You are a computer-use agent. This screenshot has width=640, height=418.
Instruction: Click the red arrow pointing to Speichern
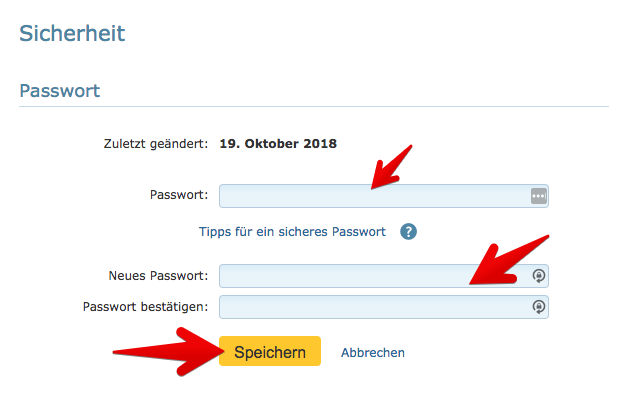pos(169,351)
